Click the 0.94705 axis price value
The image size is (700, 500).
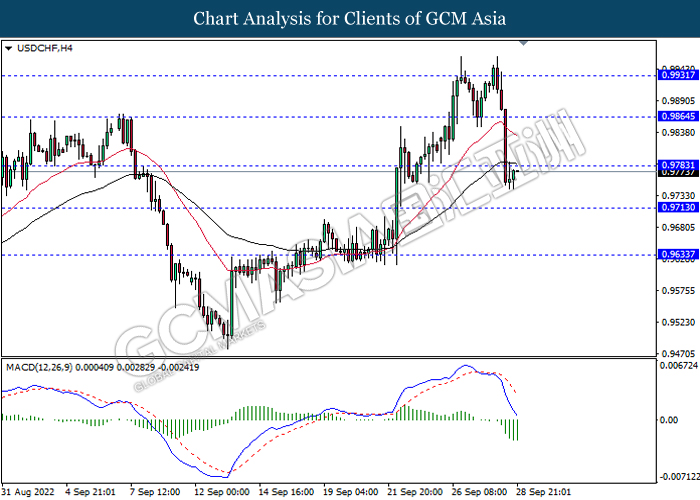pyautogui.click(x=678, y=354)
